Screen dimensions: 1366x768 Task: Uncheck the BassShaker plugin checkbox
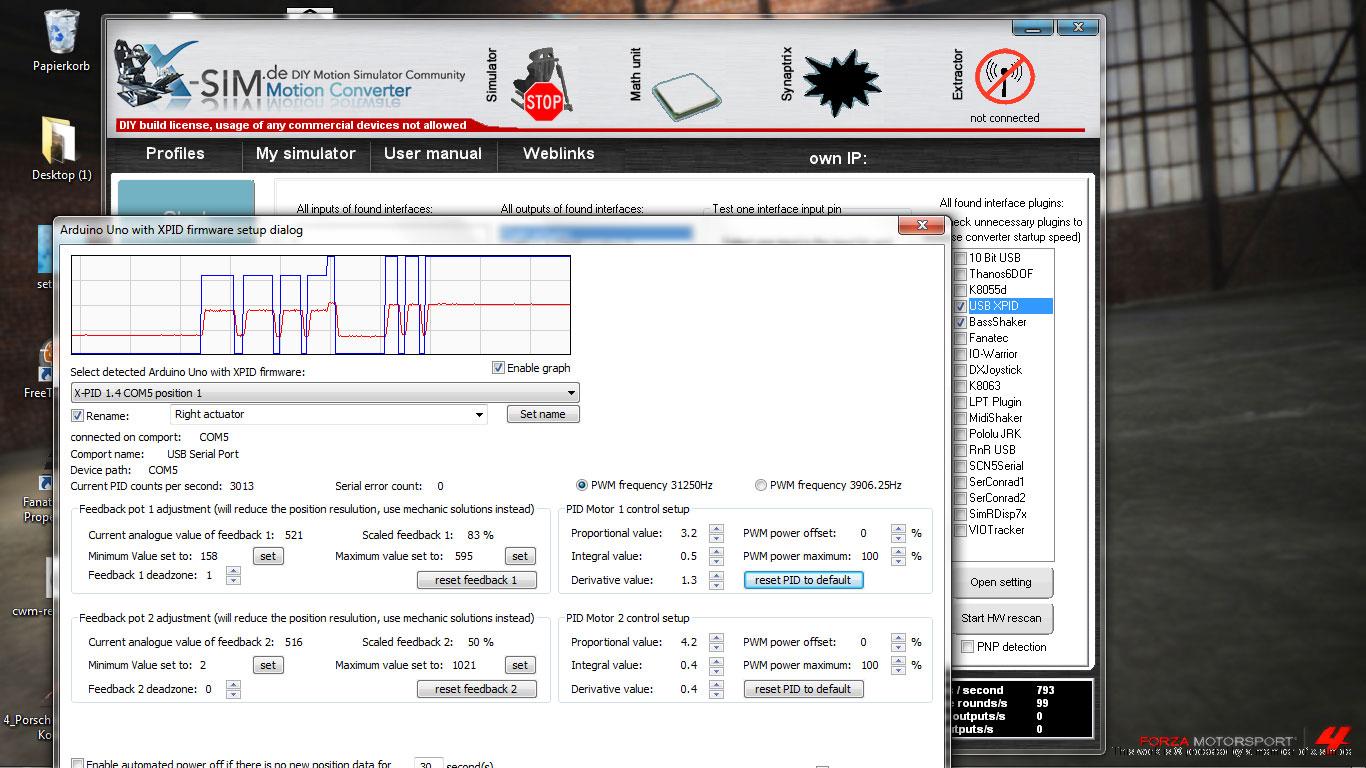[x=960, y=322]
